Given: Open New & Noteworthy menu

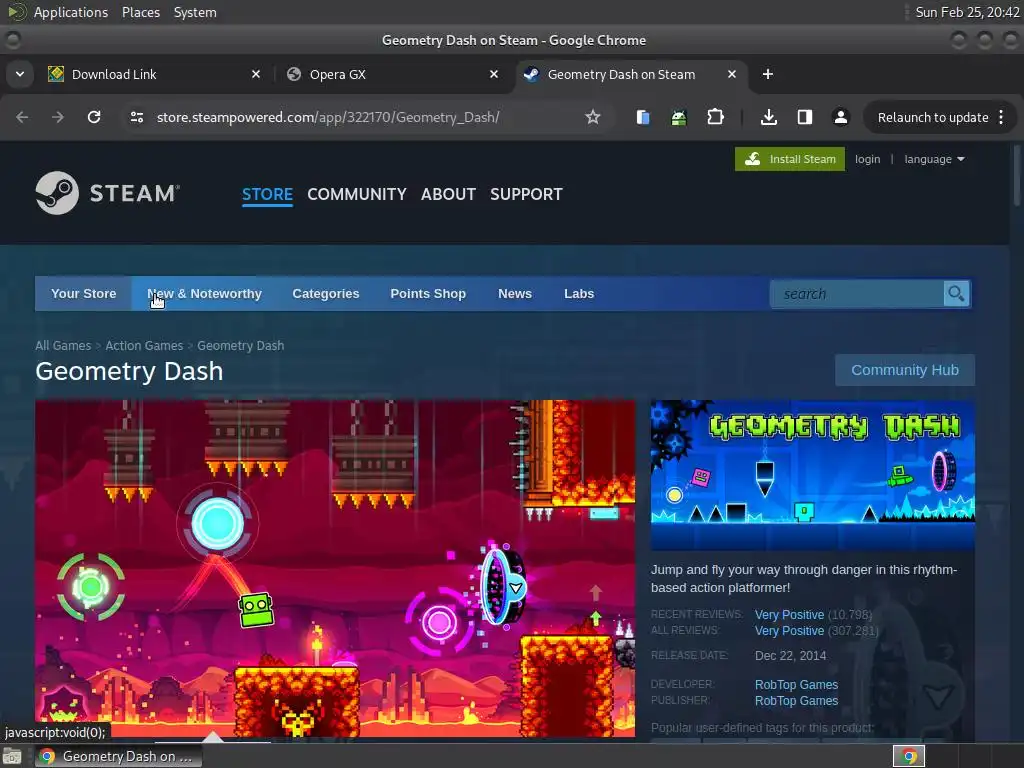Looking at the screenshot, I should 204,294.
